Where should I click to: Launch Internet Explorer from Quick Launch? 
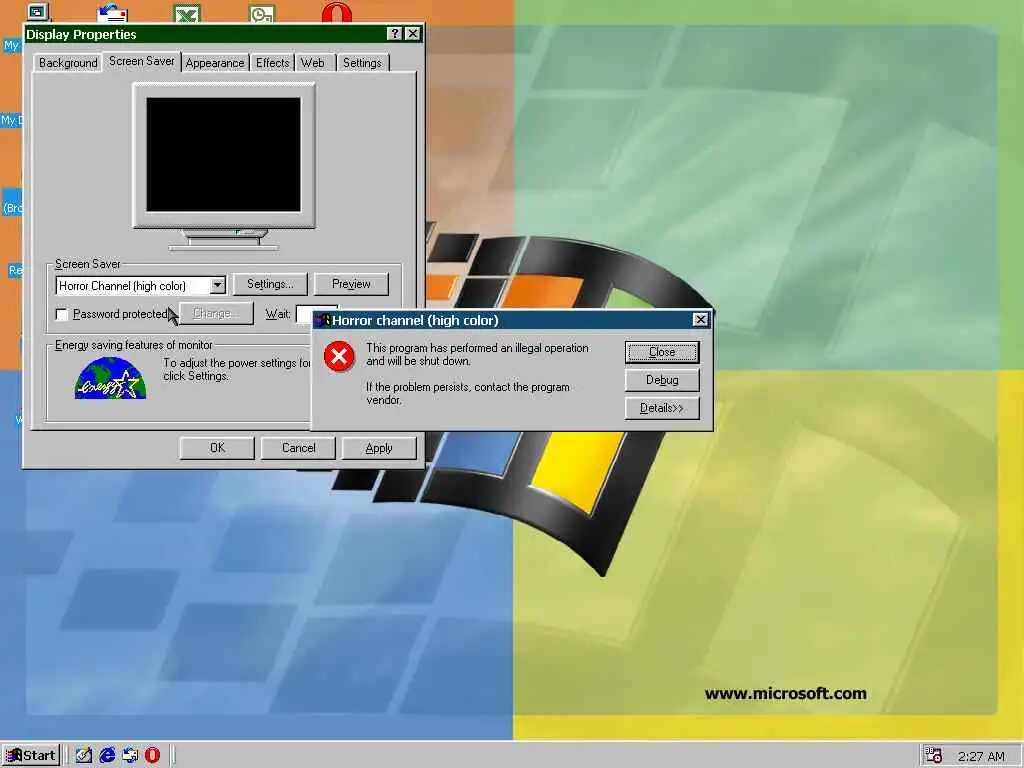107,756
